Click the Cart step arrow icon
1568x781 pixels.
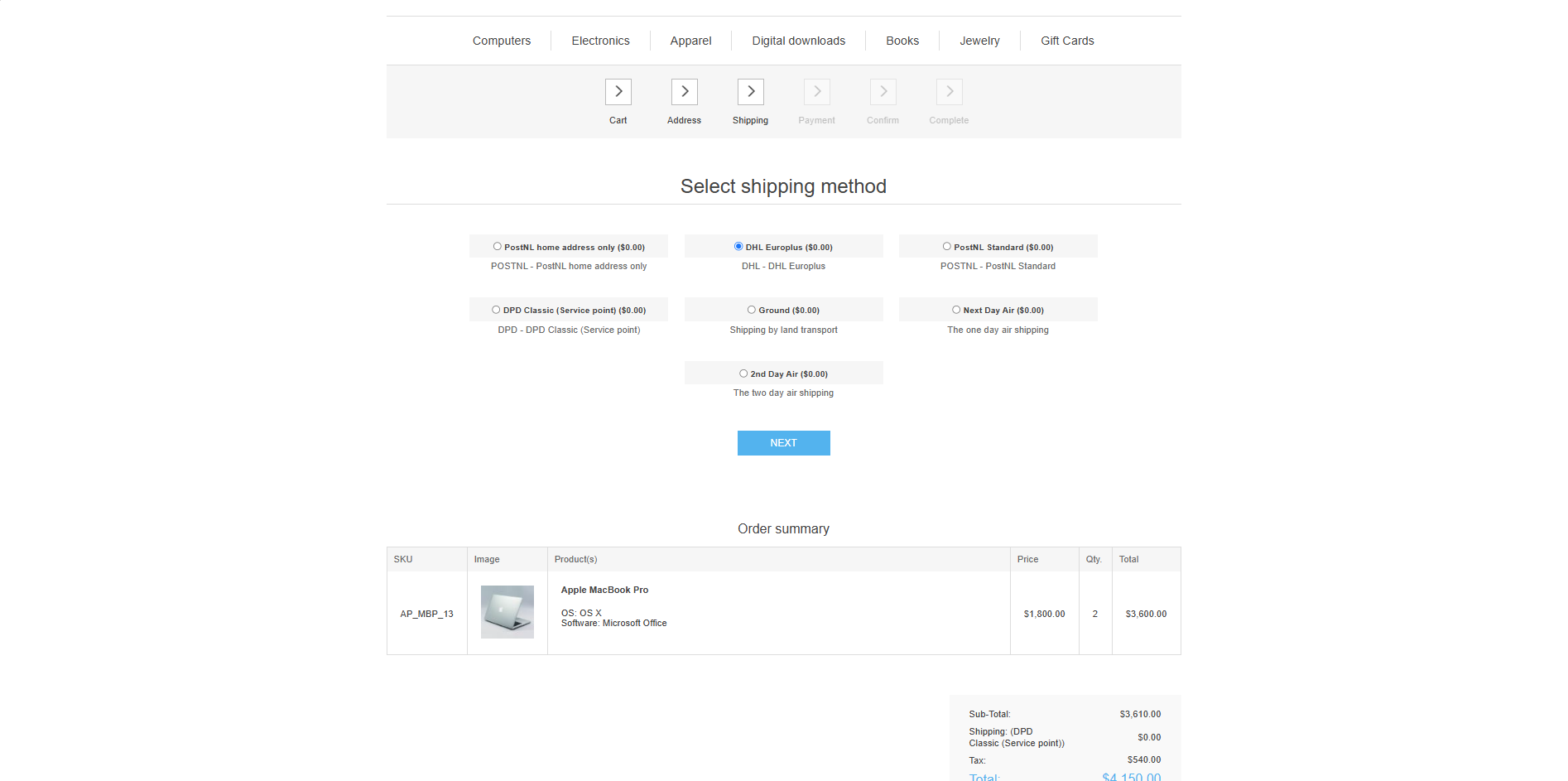coord(618,92)
